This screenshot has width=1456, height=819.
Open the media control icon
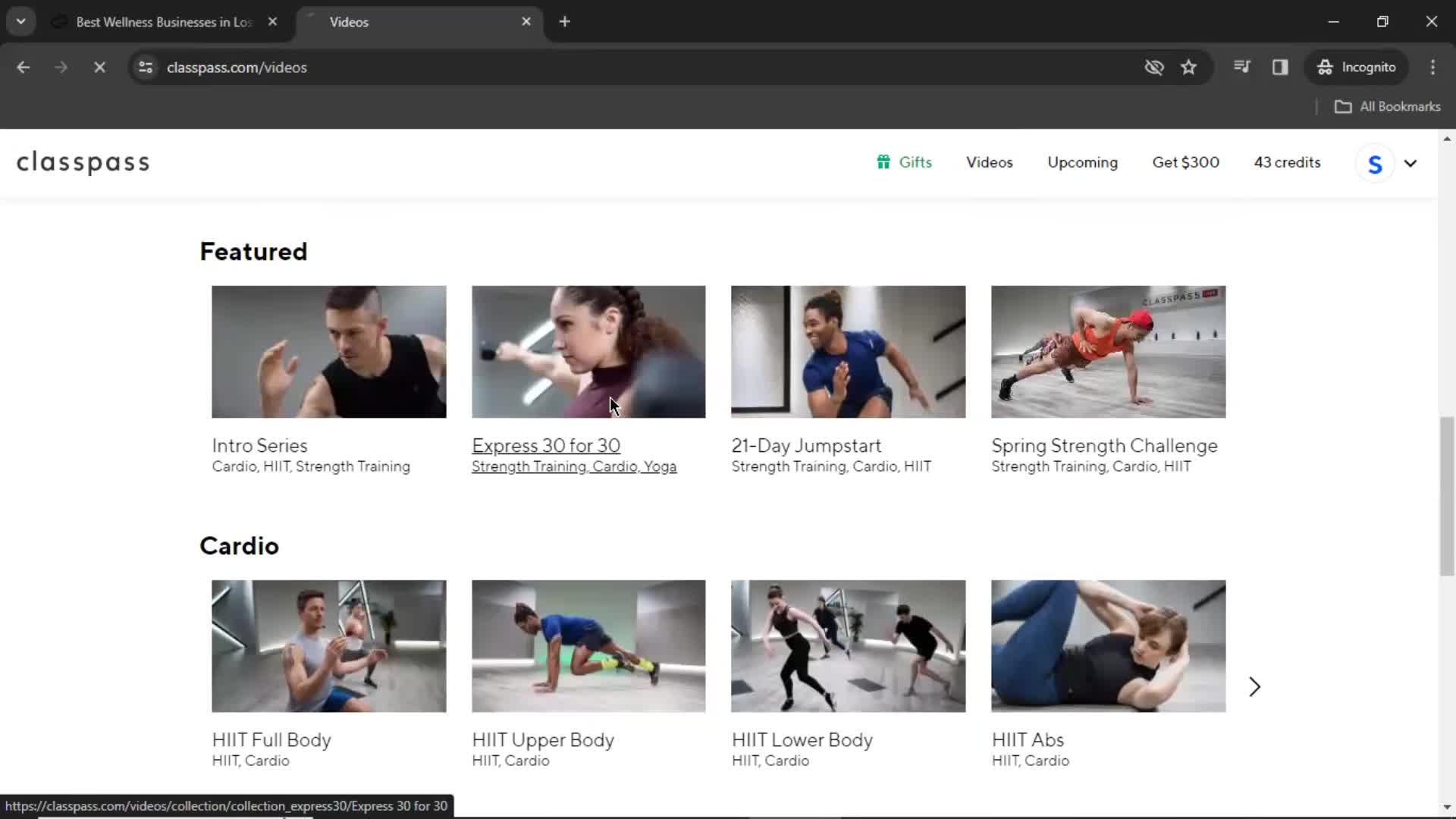click(x=1242, y=67)
